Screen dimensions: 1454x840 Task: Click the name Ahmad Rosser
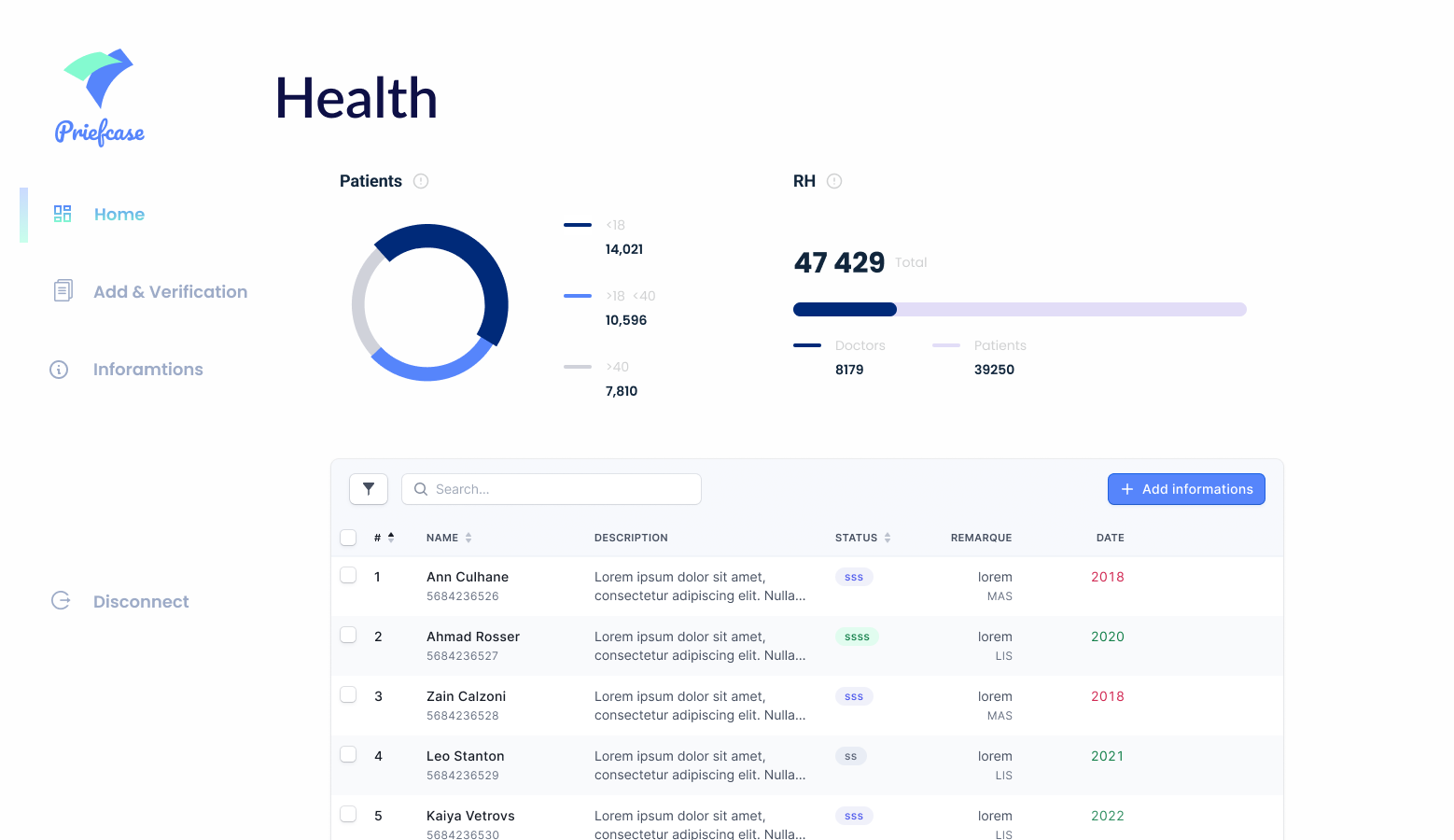pyautogui.click(x=473, y=637)
